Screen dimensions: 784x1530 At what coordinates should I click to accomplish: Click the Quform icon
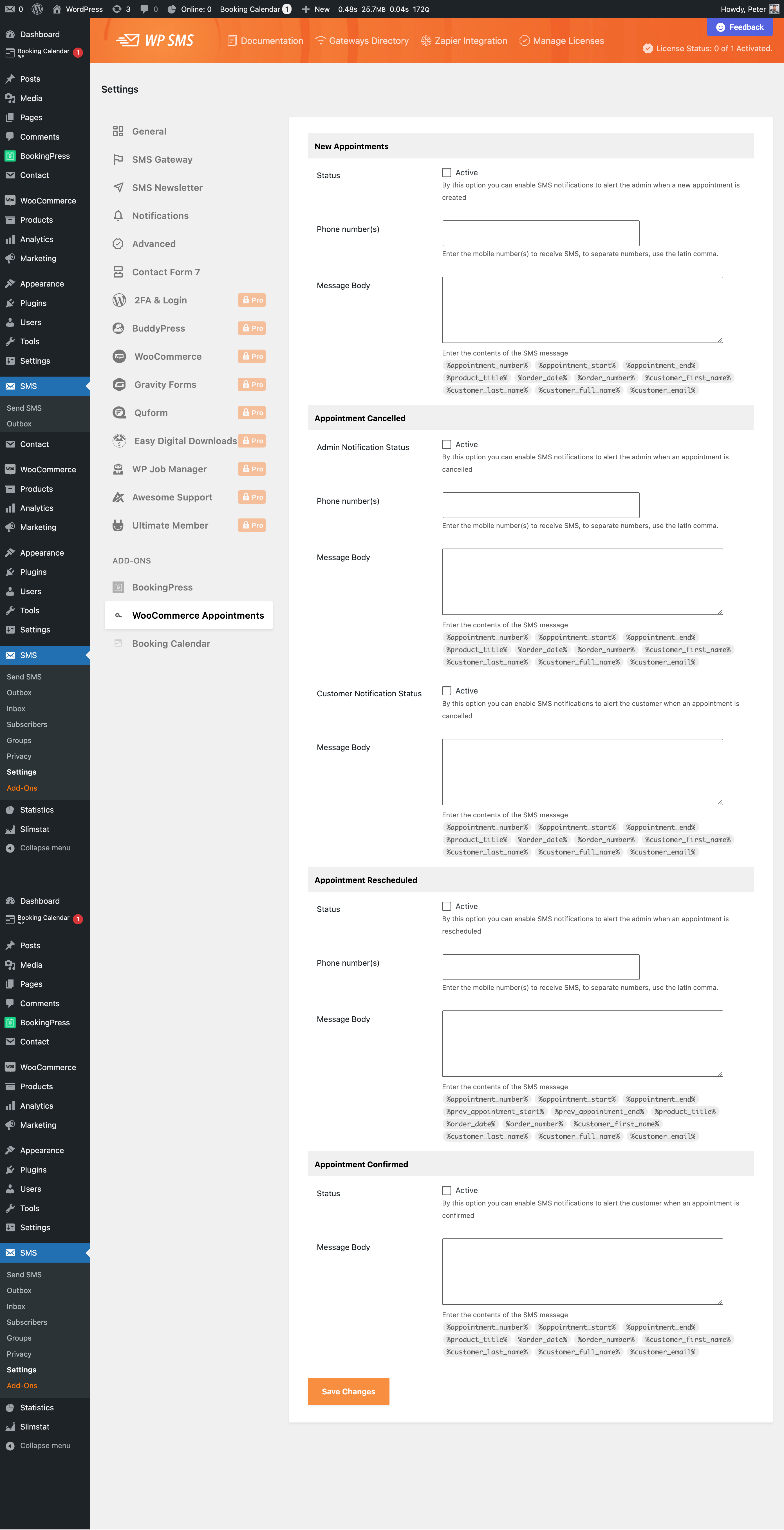click(119, 413)
